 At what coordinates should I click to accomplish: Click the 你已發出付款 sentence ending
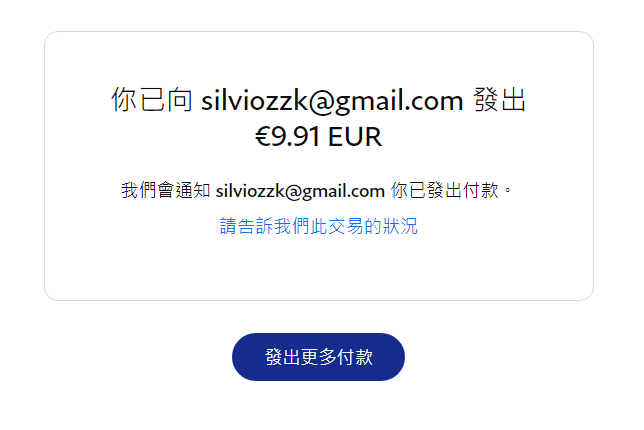pyautogui.click(x=445, y=191)
